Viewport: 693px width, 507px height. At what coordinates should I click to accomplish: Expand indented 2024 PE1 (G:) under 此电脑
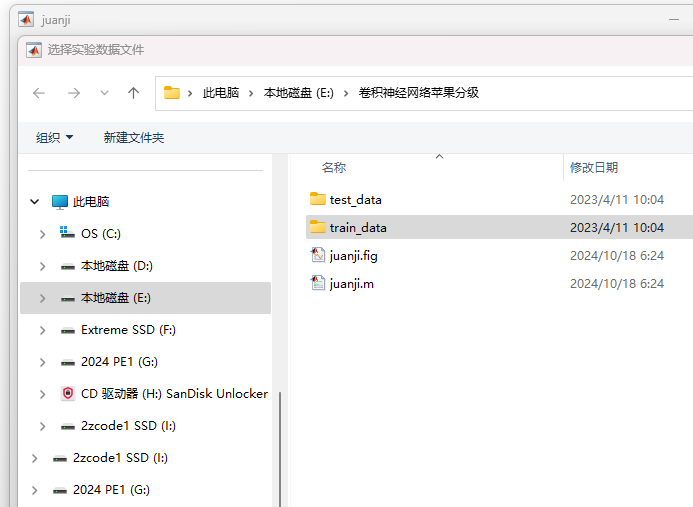click(x=42, y=362)
